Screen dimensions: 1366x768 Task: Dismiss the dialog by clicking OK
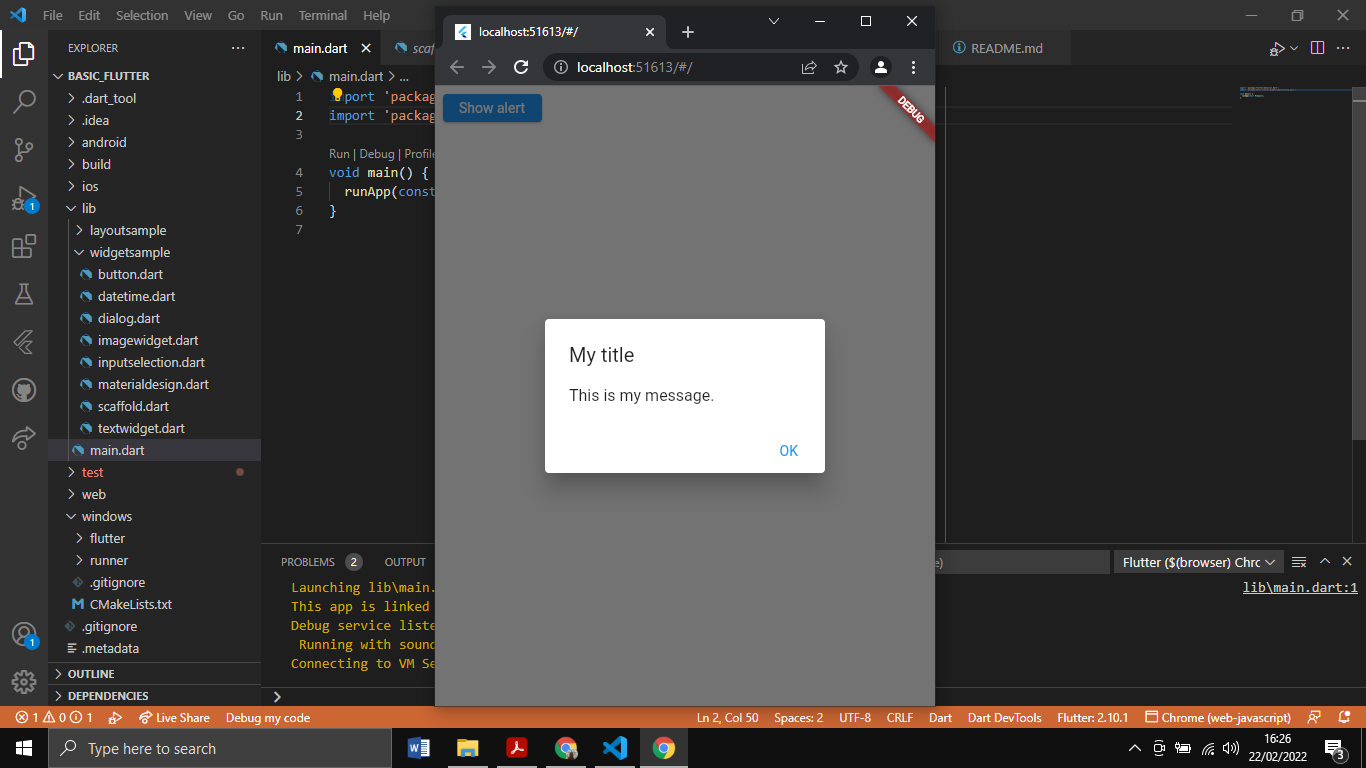(789, 451)
